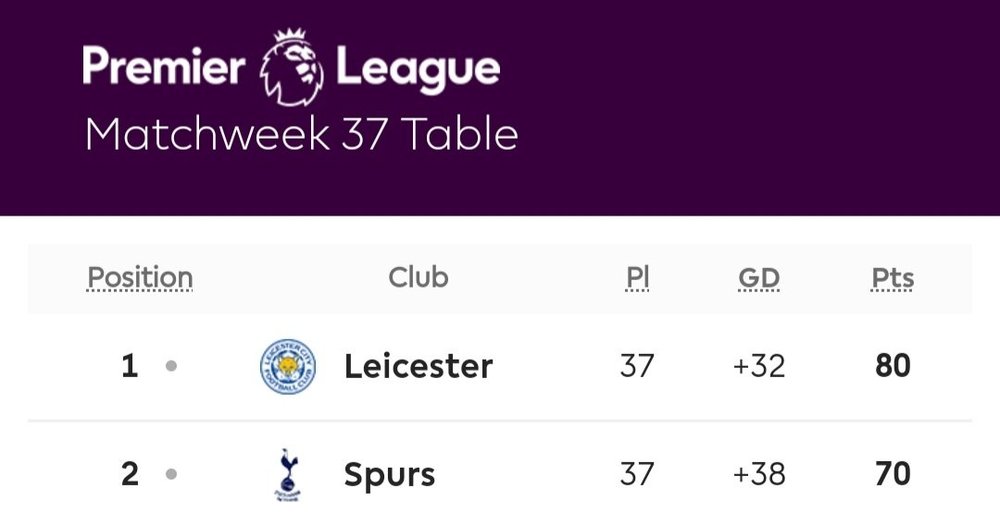The image size is (1000, 525).
Task: Click Spurs' +38 goal difference
Action: [x=759, y=475]
